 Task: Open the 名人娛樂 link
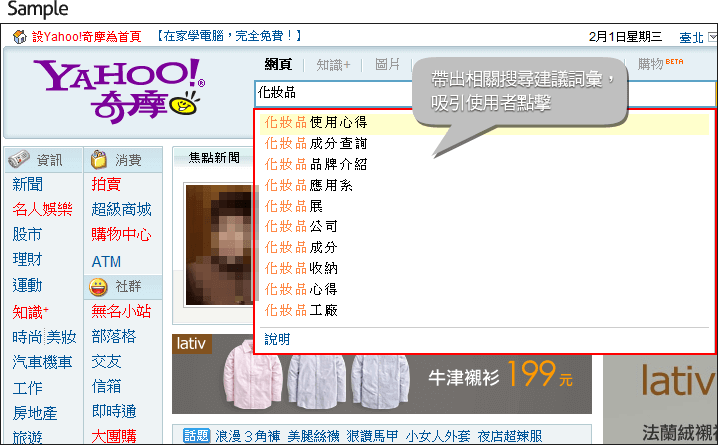coord(42,210)
